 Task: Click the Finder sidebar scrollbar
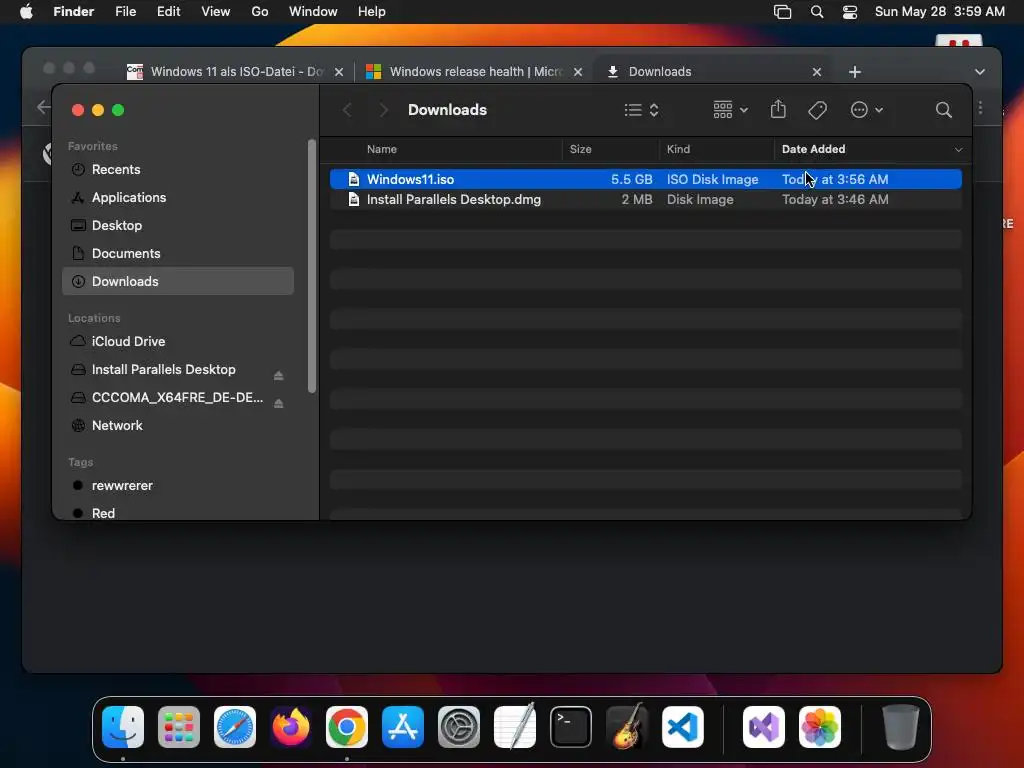click(312, 266)
